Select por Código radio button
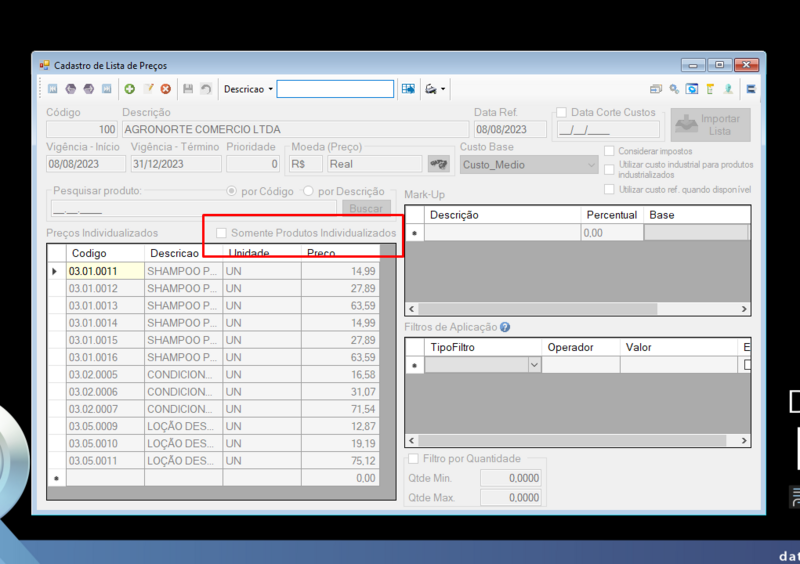800x564 pixels. 232,191
